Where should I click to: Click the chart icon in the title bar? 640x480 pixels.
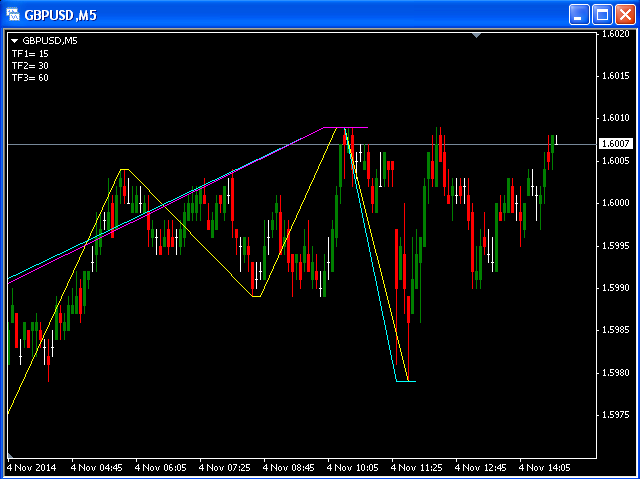click(x=13, y=15)
